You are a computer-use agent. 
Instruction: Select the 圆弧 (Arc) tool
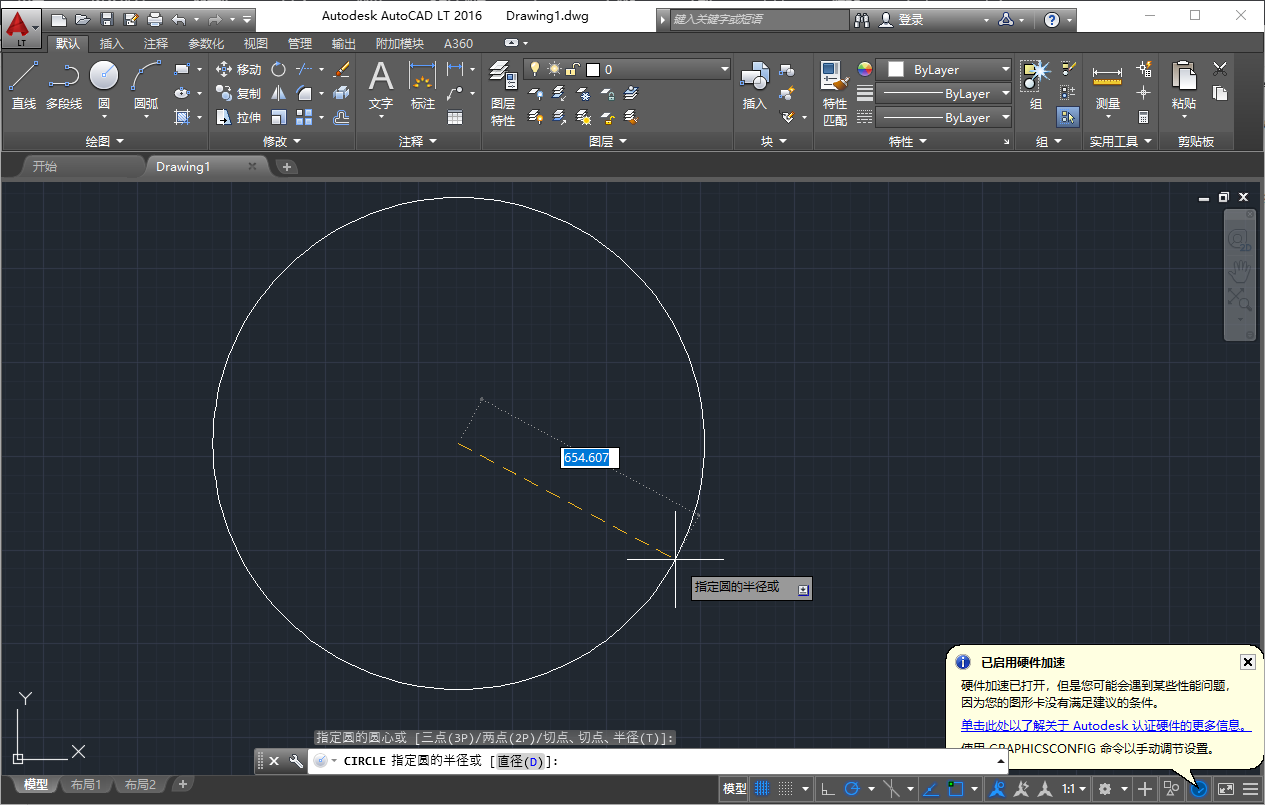(x=146, y=85)
